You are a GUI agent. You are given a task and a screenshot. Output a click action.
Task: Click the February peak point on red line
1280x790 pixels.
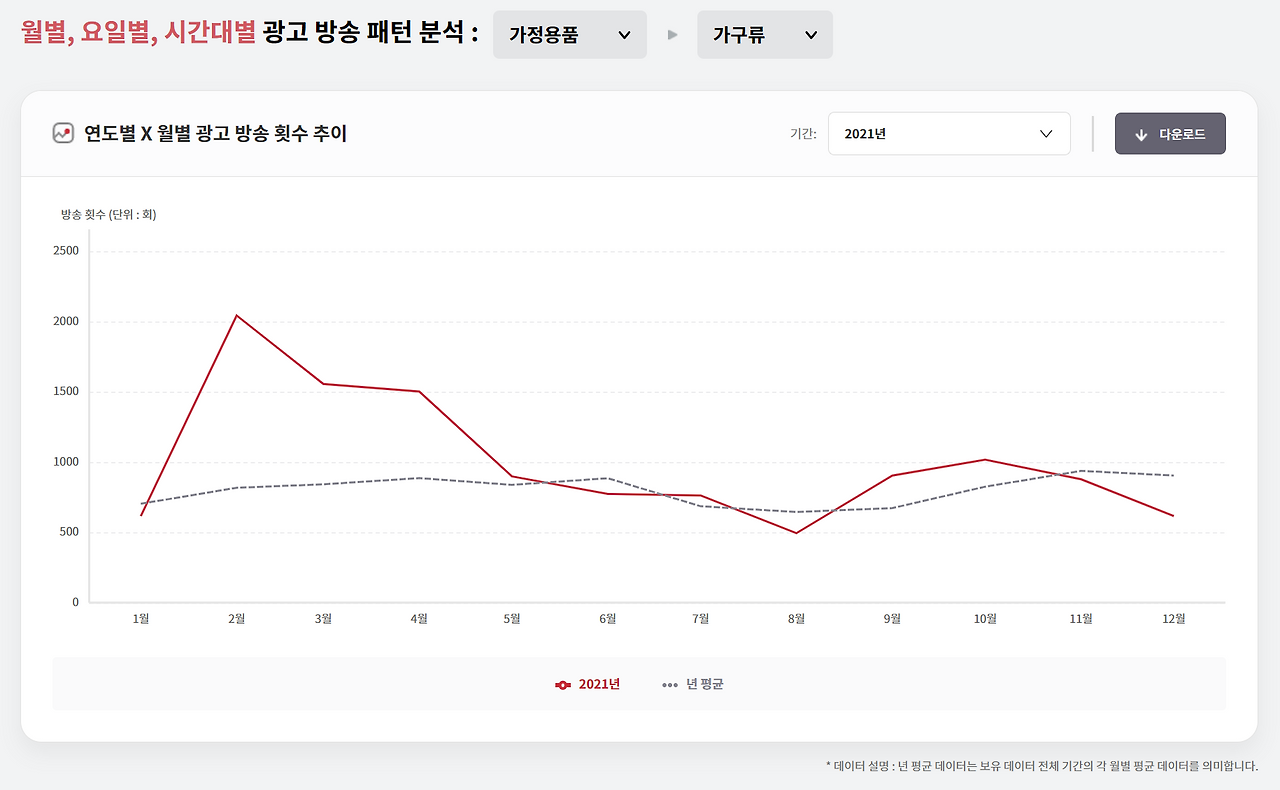(x=236, y=314)
